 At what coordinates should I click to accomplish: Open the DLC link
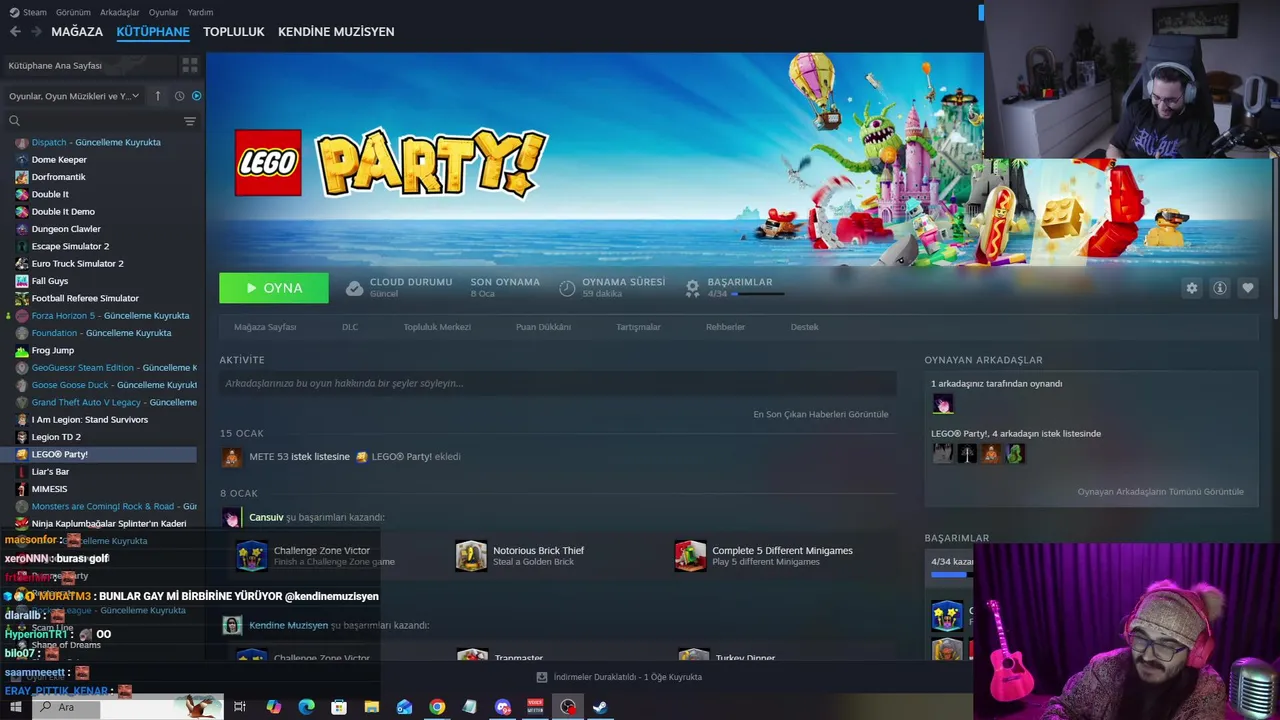tap(350, 327)
